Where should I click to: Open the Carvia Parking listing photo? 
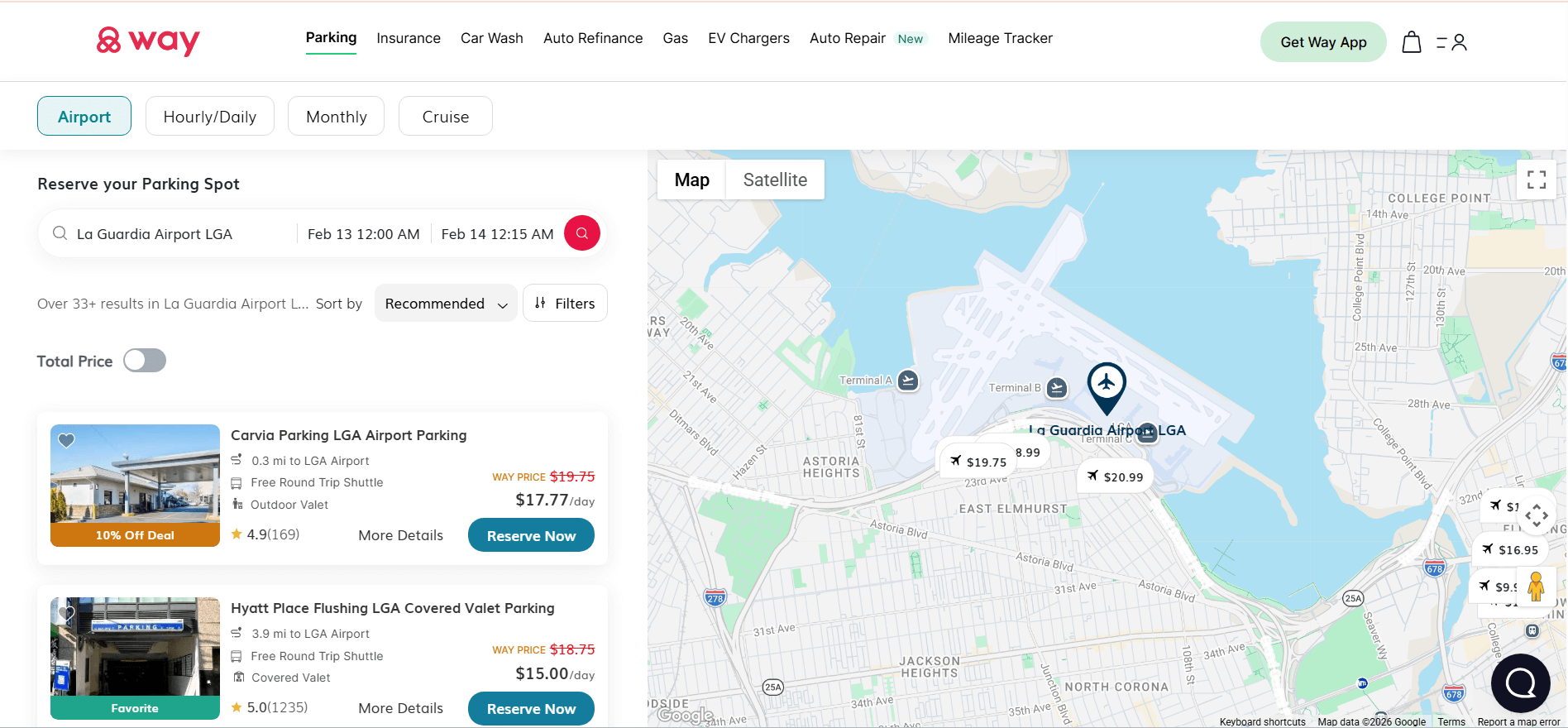pyautogui.click(x=135, y=485)
